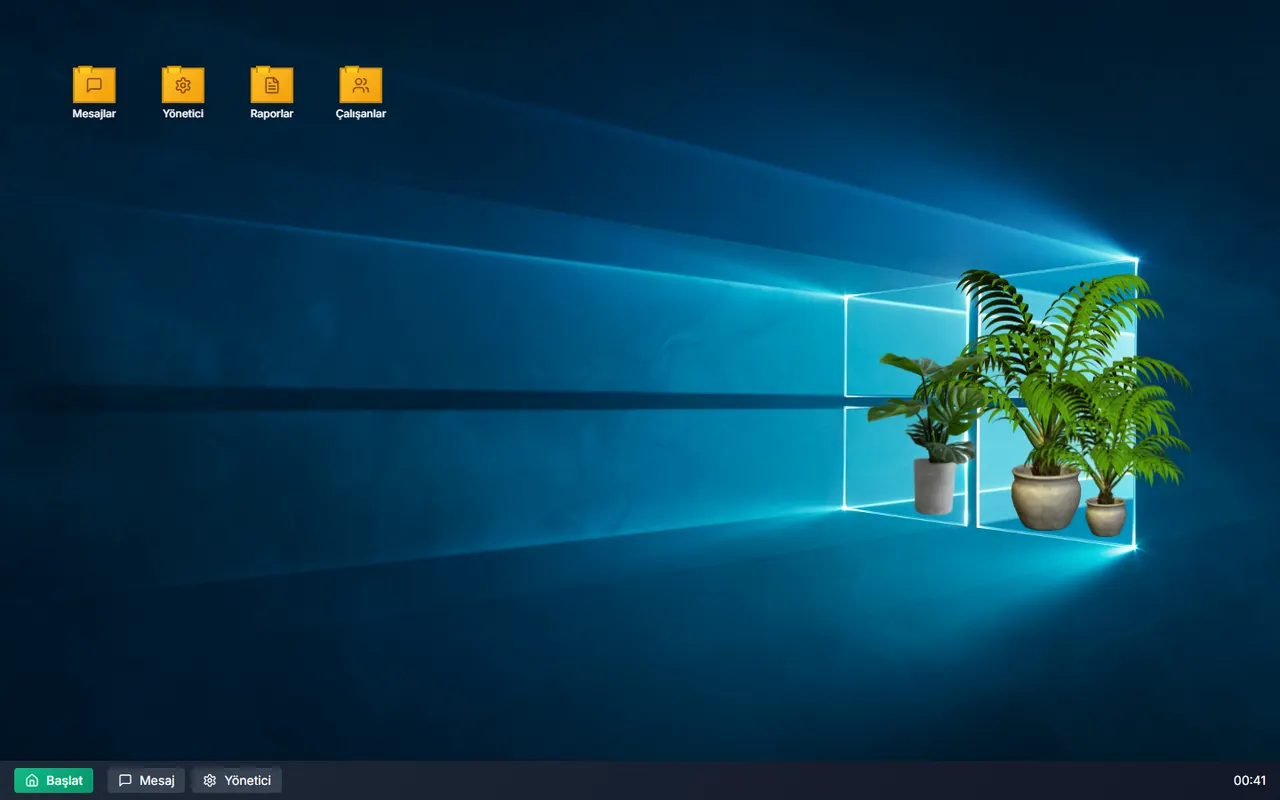Click the Başlat start button
Viewport: 1280px width, 800px height.
click(54, 780)
